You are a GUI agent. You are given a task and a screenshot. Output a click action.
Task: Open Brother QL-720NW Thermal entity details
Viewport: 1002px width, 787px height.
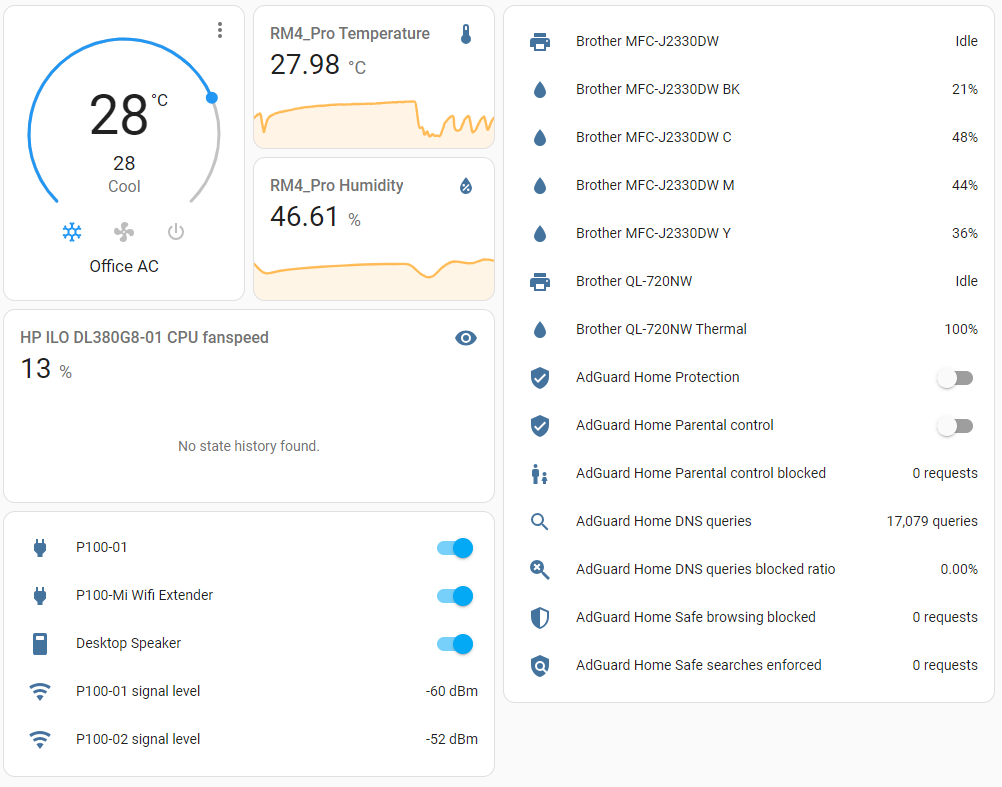(x=661, y=329)
